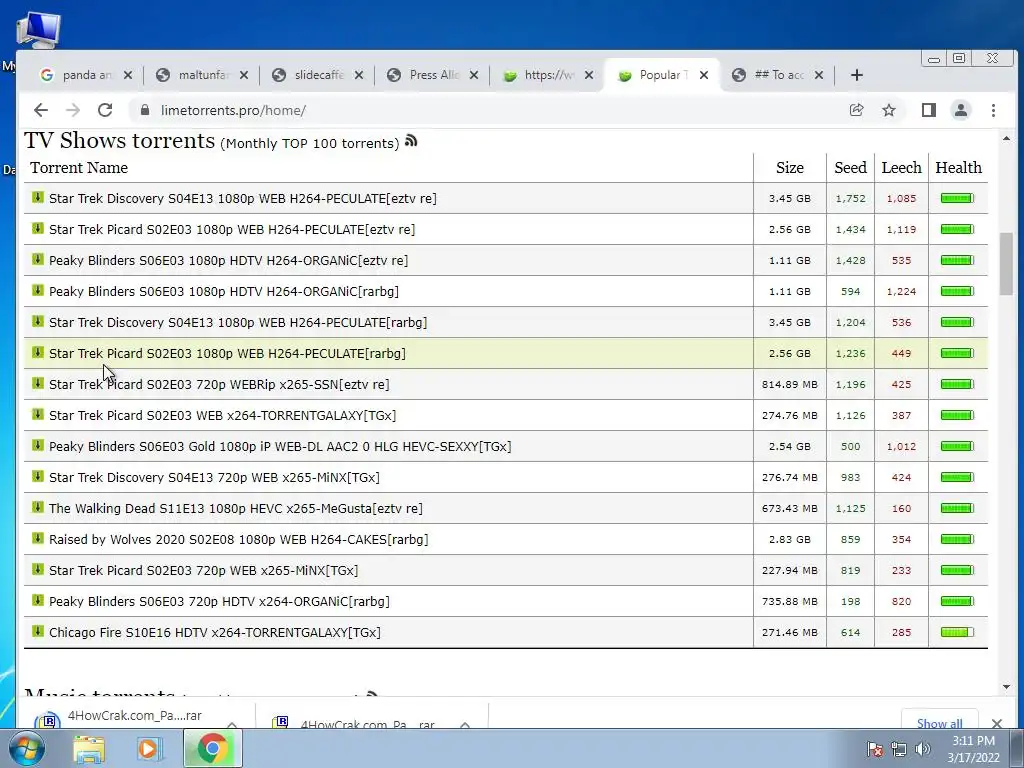Click the forward navigation arrow
The image size is (1024, 768).
pos(72,110)
